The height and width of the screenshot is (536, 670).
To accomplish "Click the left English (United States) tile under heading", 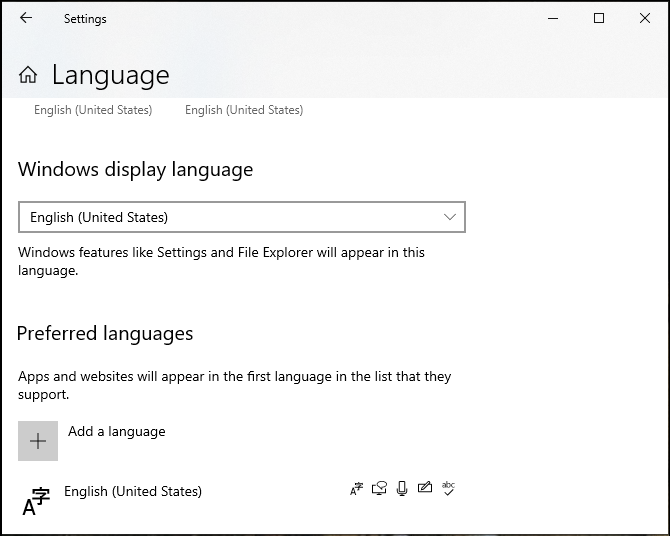I will click(x=93, y=110).
